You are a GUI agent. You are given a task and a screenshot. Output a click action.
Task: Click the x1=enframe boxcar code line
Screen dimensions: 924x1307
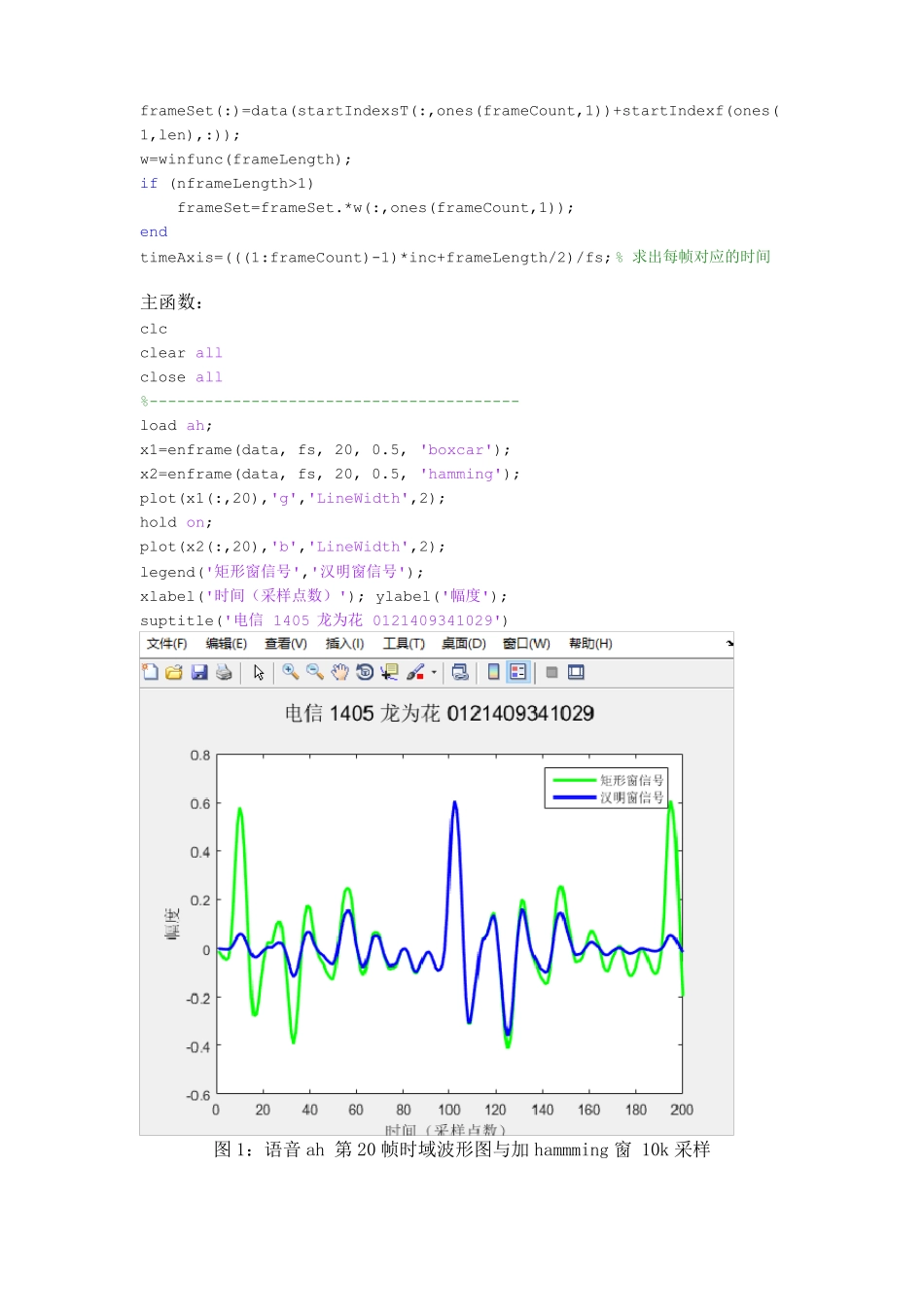coord(325,450)
